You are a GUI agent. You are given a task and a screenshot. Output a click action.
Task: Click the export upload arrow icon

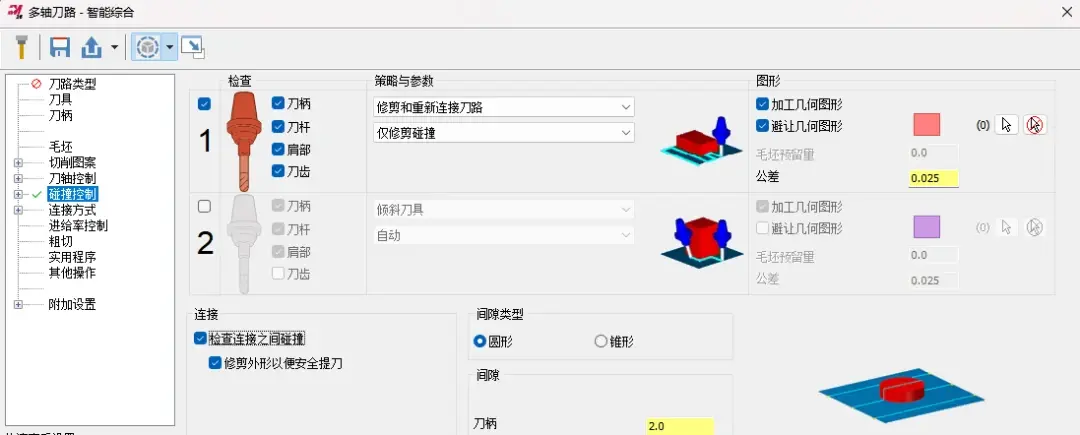pos(92,47)
